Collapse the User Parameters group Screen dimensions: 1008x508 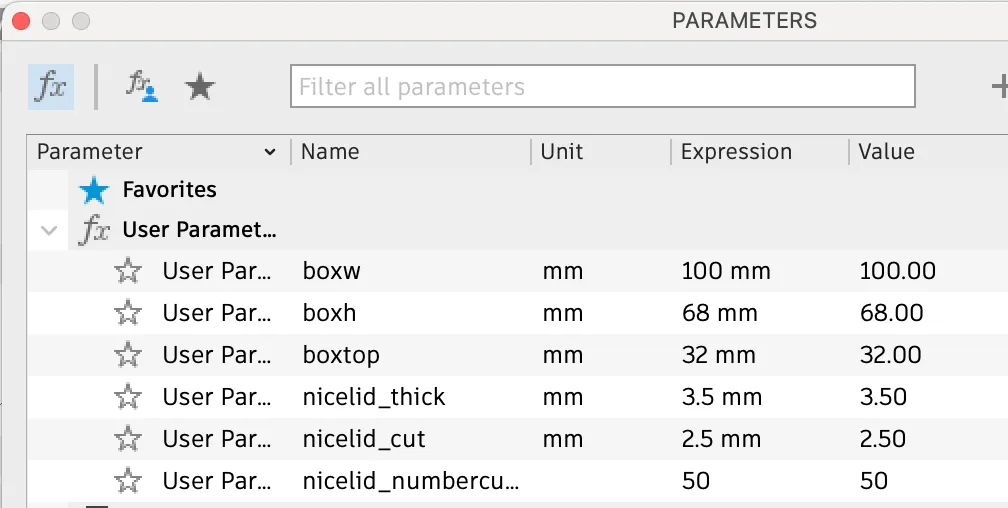tap(48, 231)
